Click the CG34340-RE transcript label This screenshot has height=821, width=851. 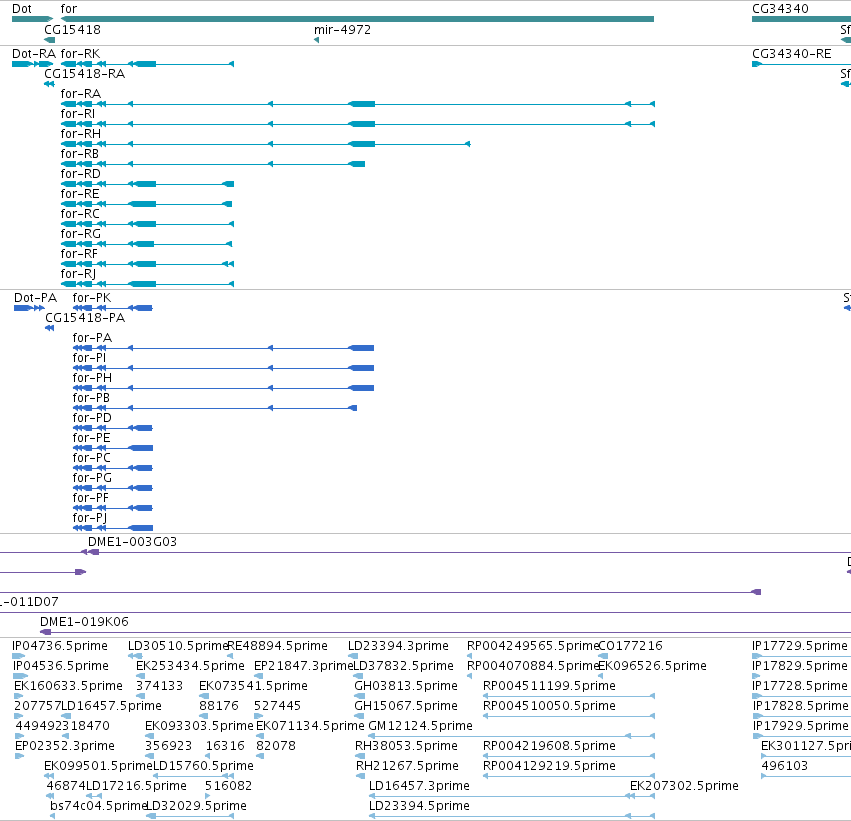click(791, 54)
